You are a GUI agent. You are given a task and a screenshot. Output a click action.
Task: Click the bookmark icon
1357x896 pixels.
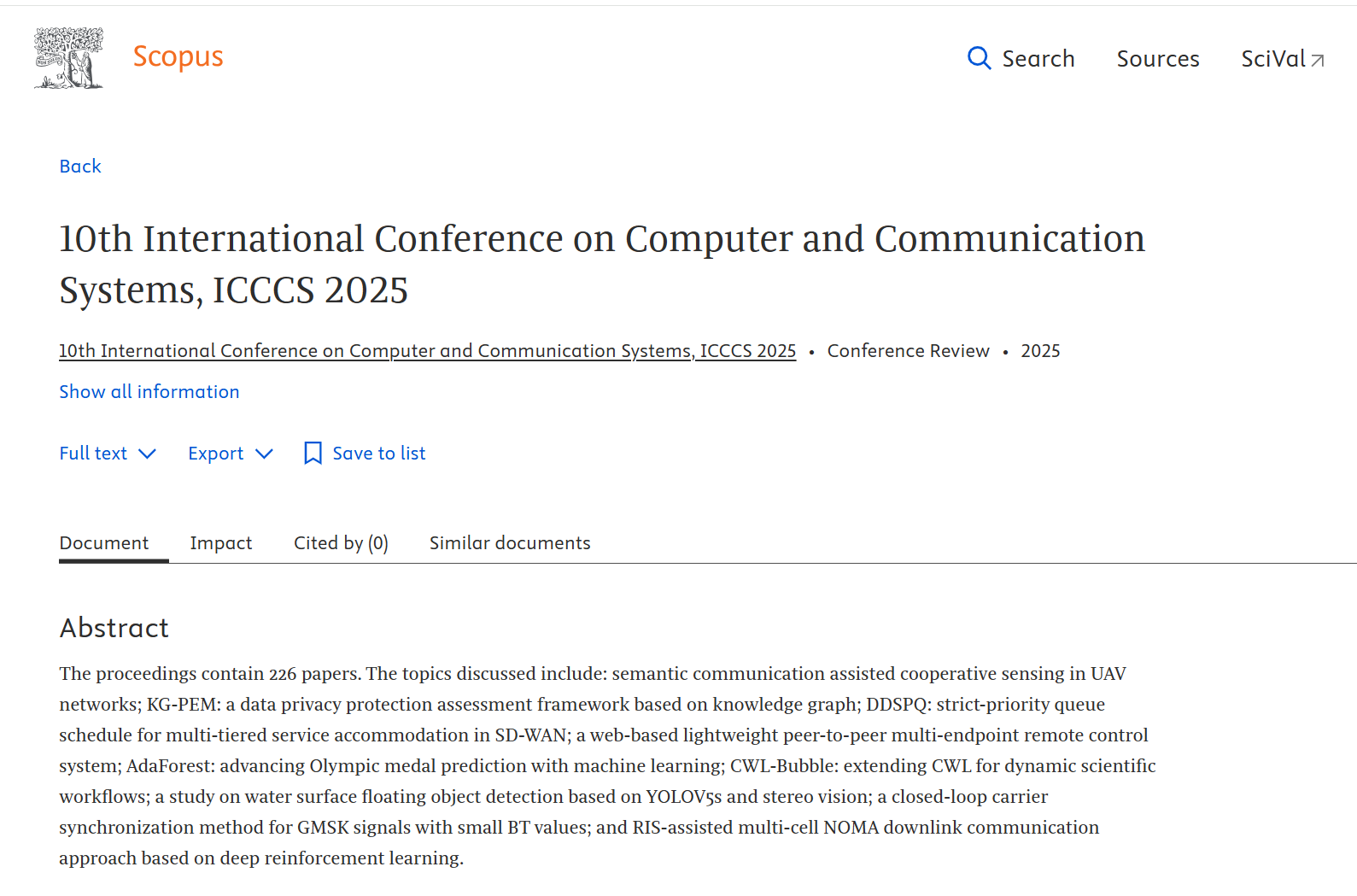313,454
